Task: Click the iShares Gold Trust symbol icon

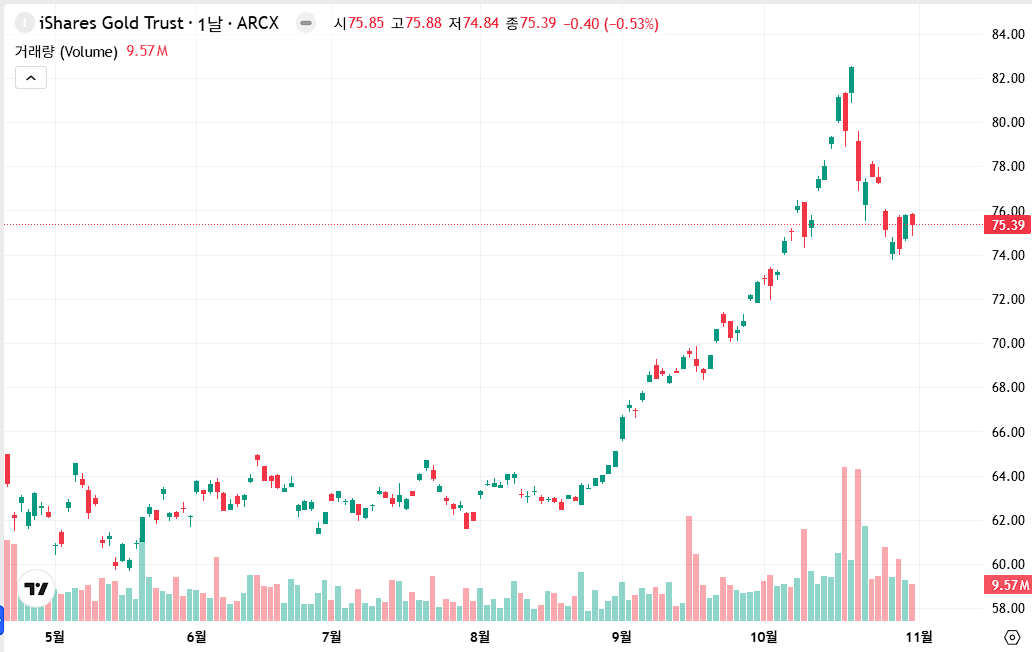Action: pos(25,23)
